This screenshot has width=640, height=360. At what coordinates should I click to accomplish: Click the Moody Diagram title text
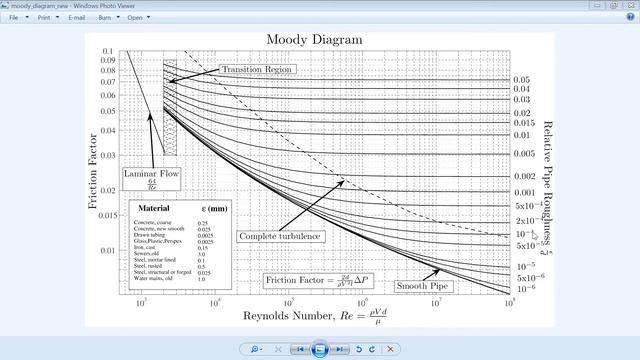click(314, 40)
